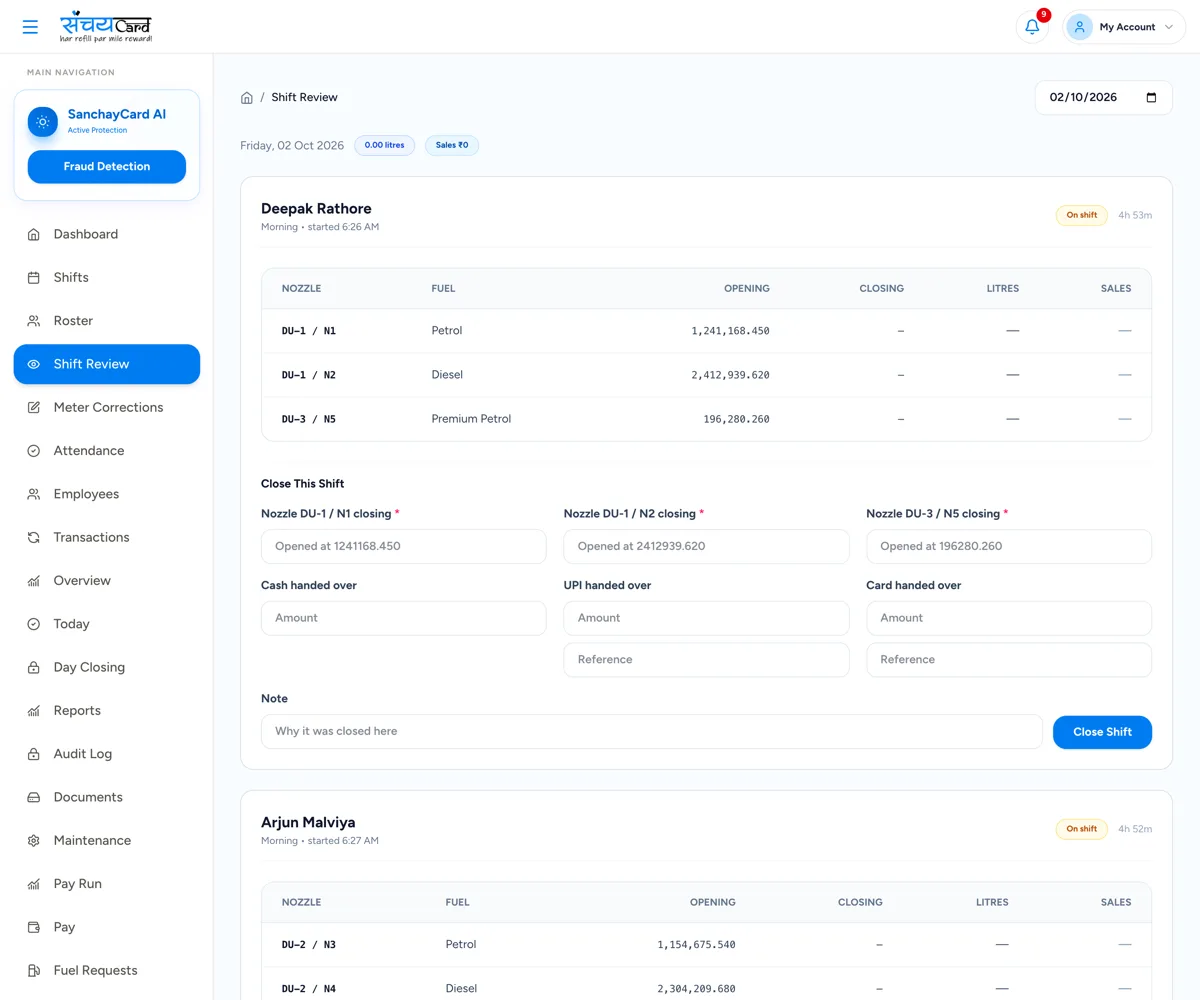
Task: Click the SanchayCard AI sun icon
Action: point(43,122)
